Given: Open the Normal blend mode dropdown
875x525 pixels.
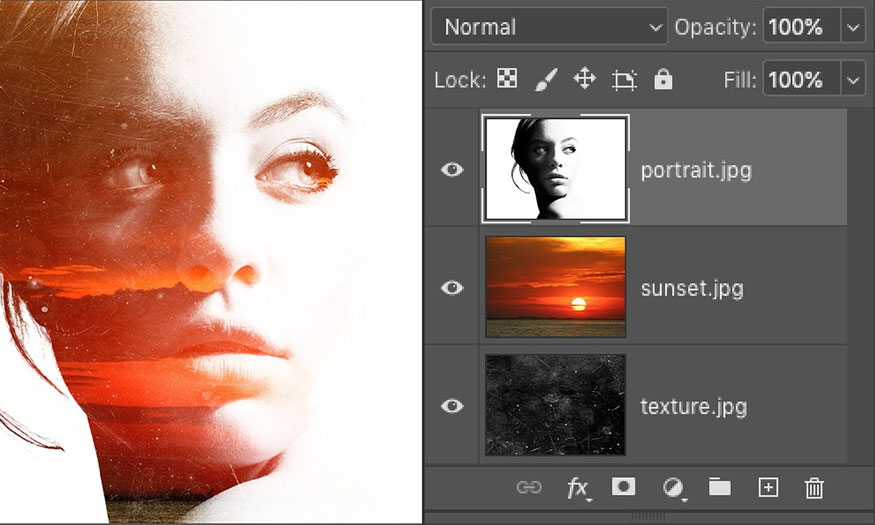Looking at the screenshot, I should click(x=549, y=26).
